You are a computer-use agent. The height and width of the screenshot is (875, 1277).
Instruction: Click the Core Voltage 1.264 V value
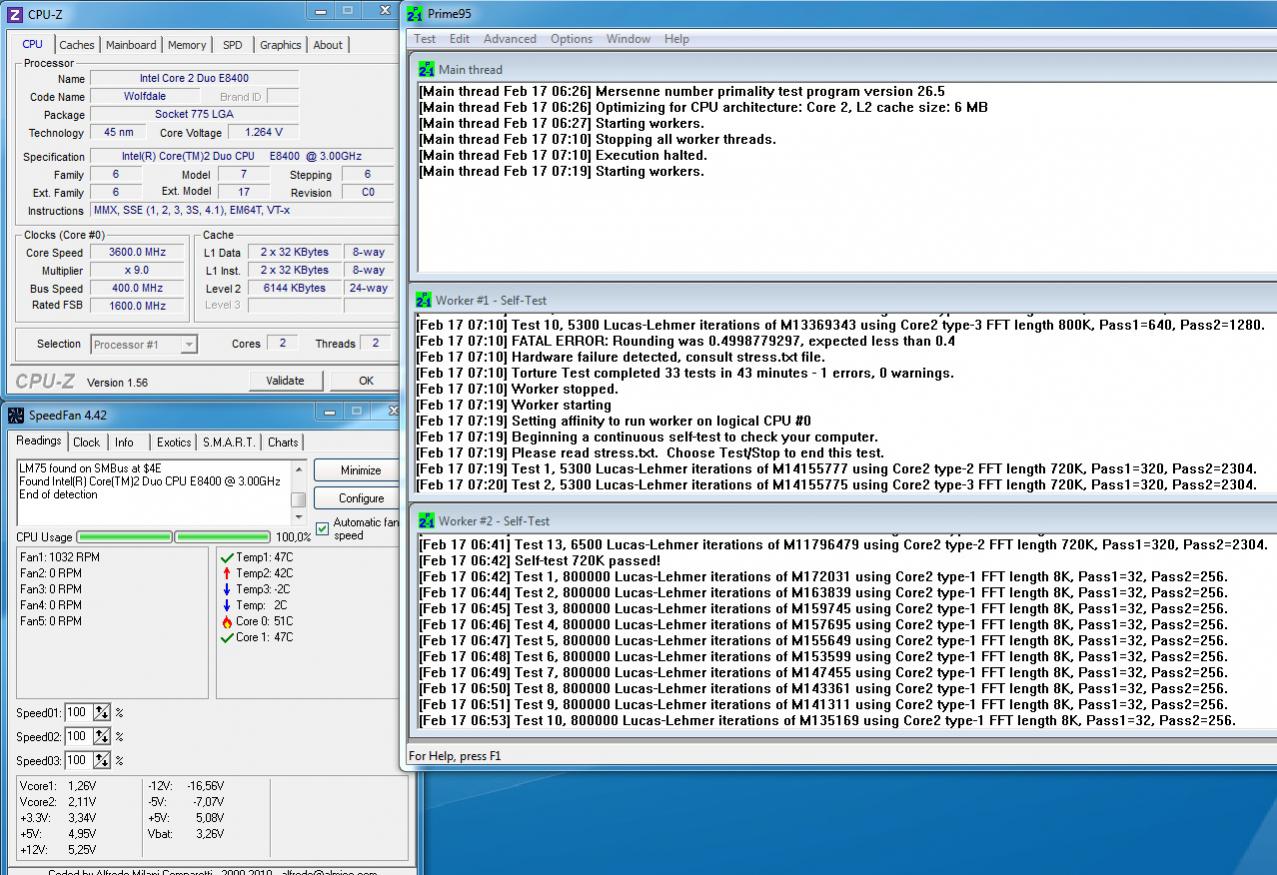(264, 132)
